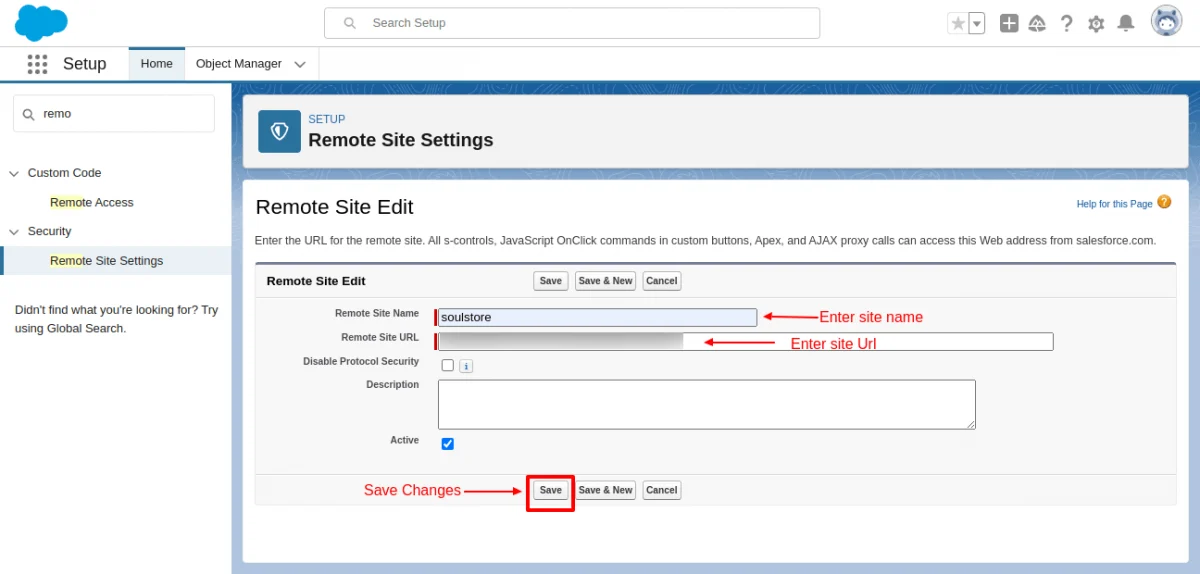Click the magnifier icon in Search Setup

(349, 23)
